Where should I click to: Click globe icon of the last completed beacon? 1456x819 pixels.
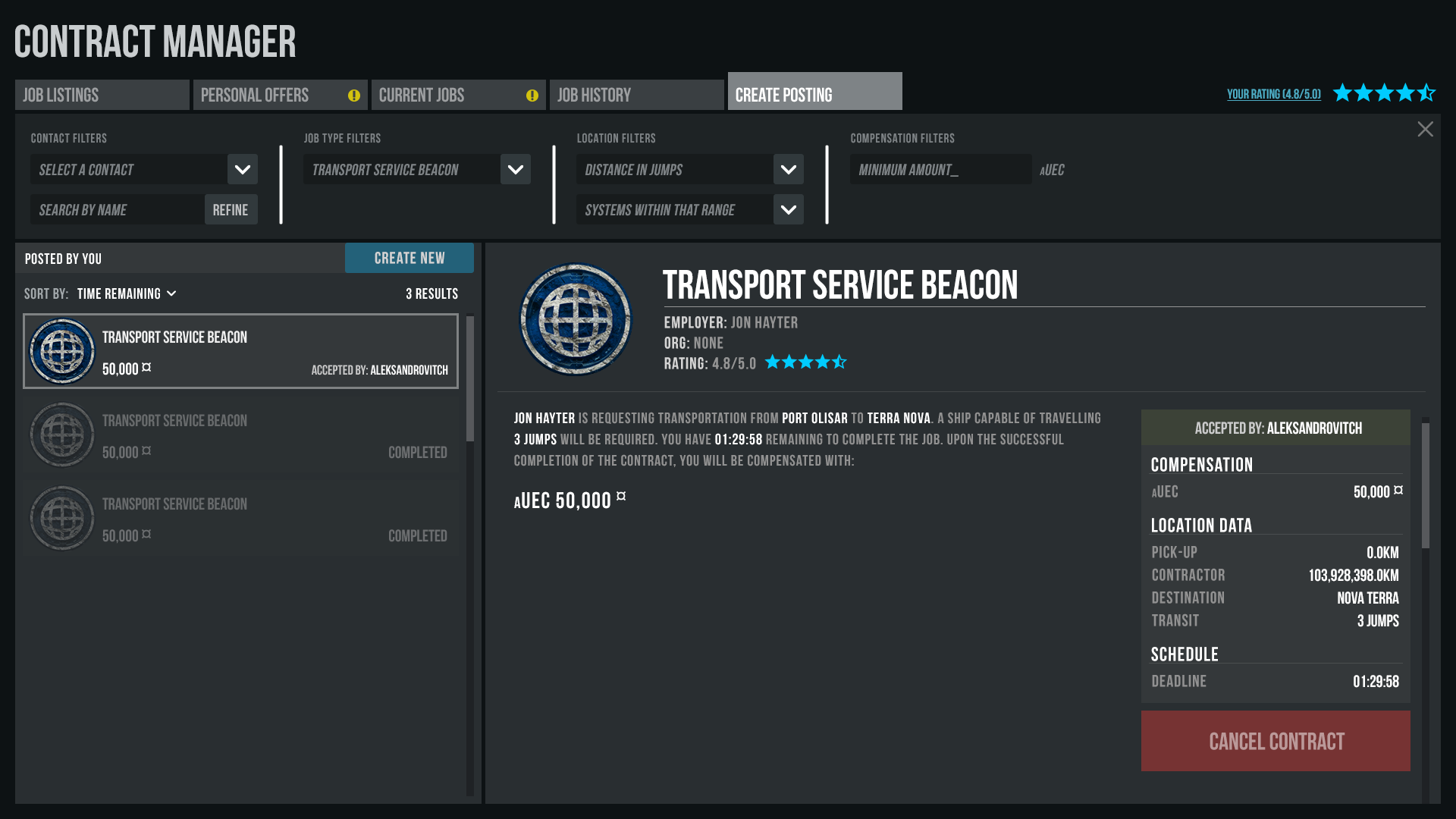point(62,518)
